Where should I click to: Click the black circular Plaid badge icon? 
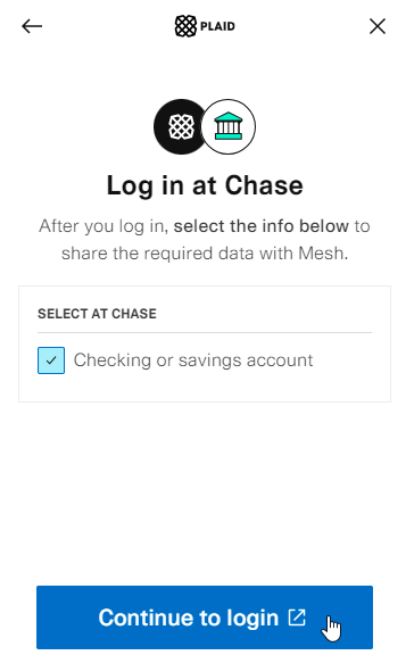click(x=180, y=127)
